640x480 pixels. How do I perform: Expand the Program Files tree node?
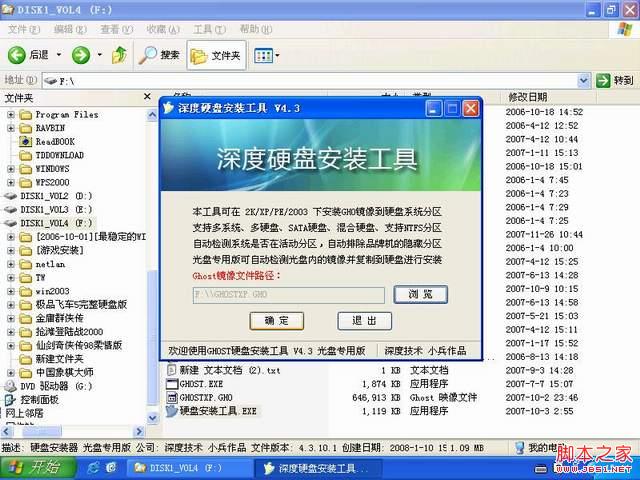(11, 115)
